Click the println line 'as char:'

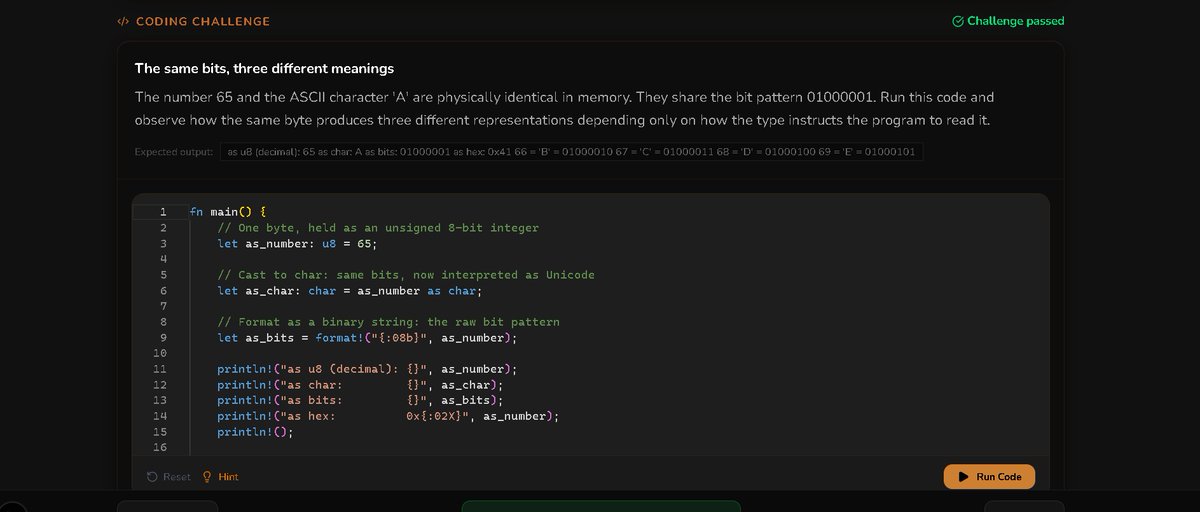point(361,385)
